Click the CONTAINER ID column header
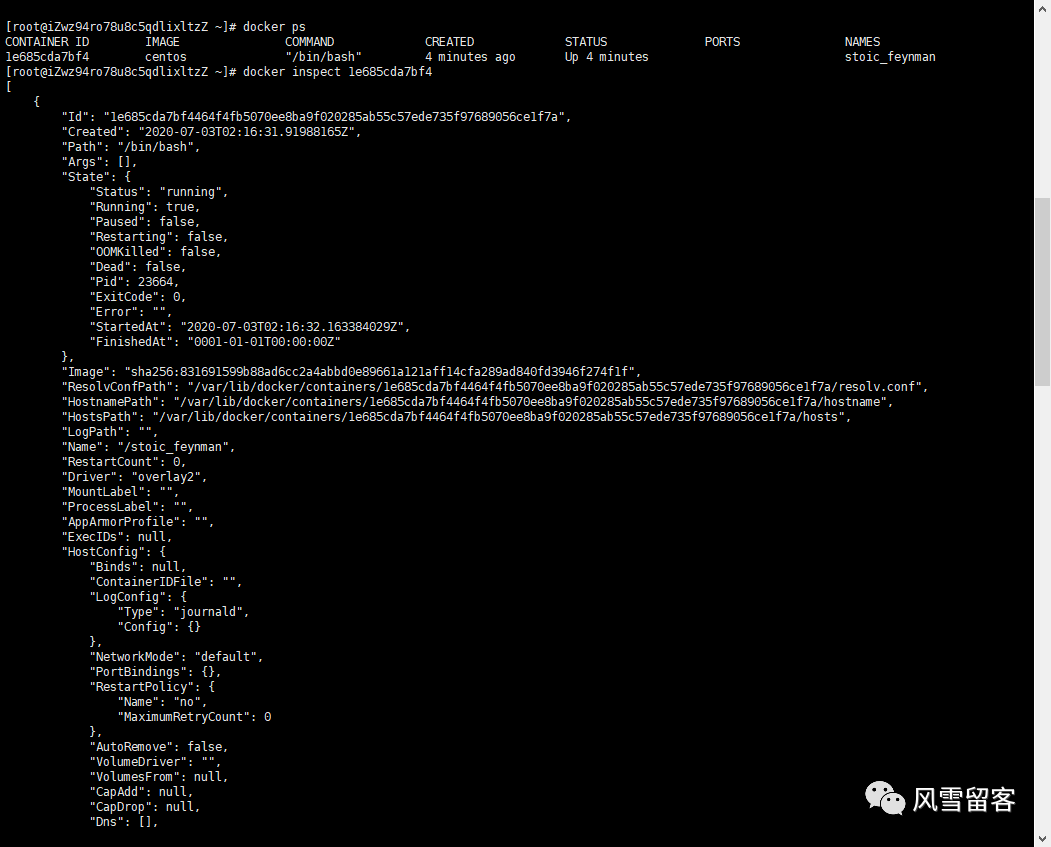1051x847 pixels. (x=47, y=42)
